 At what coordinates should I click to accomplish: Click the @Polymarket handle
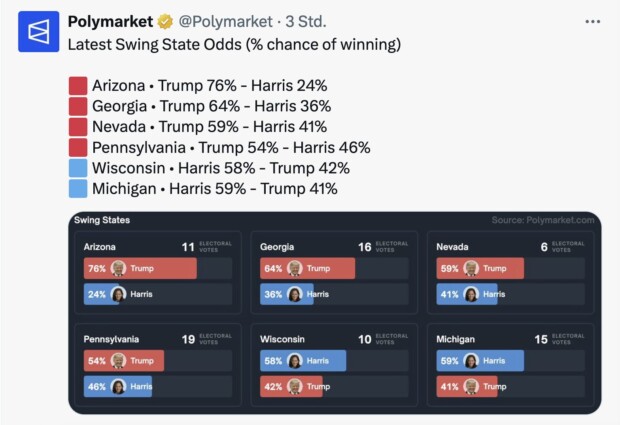pyautogui.click(x=225, y=22)
